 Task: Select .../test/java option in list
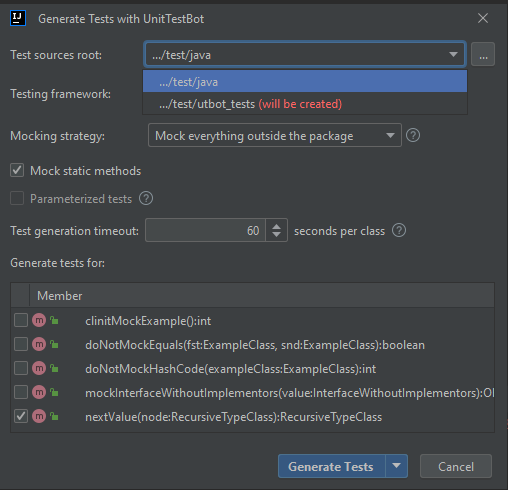[305, 82]
